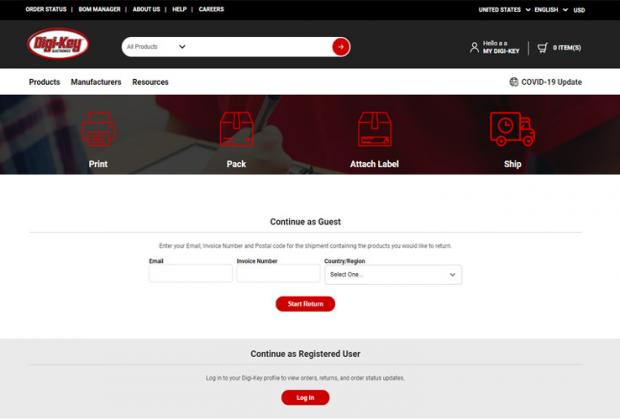Click the Ship truck icon
620x420 pixels.
(x=512, y=129)
